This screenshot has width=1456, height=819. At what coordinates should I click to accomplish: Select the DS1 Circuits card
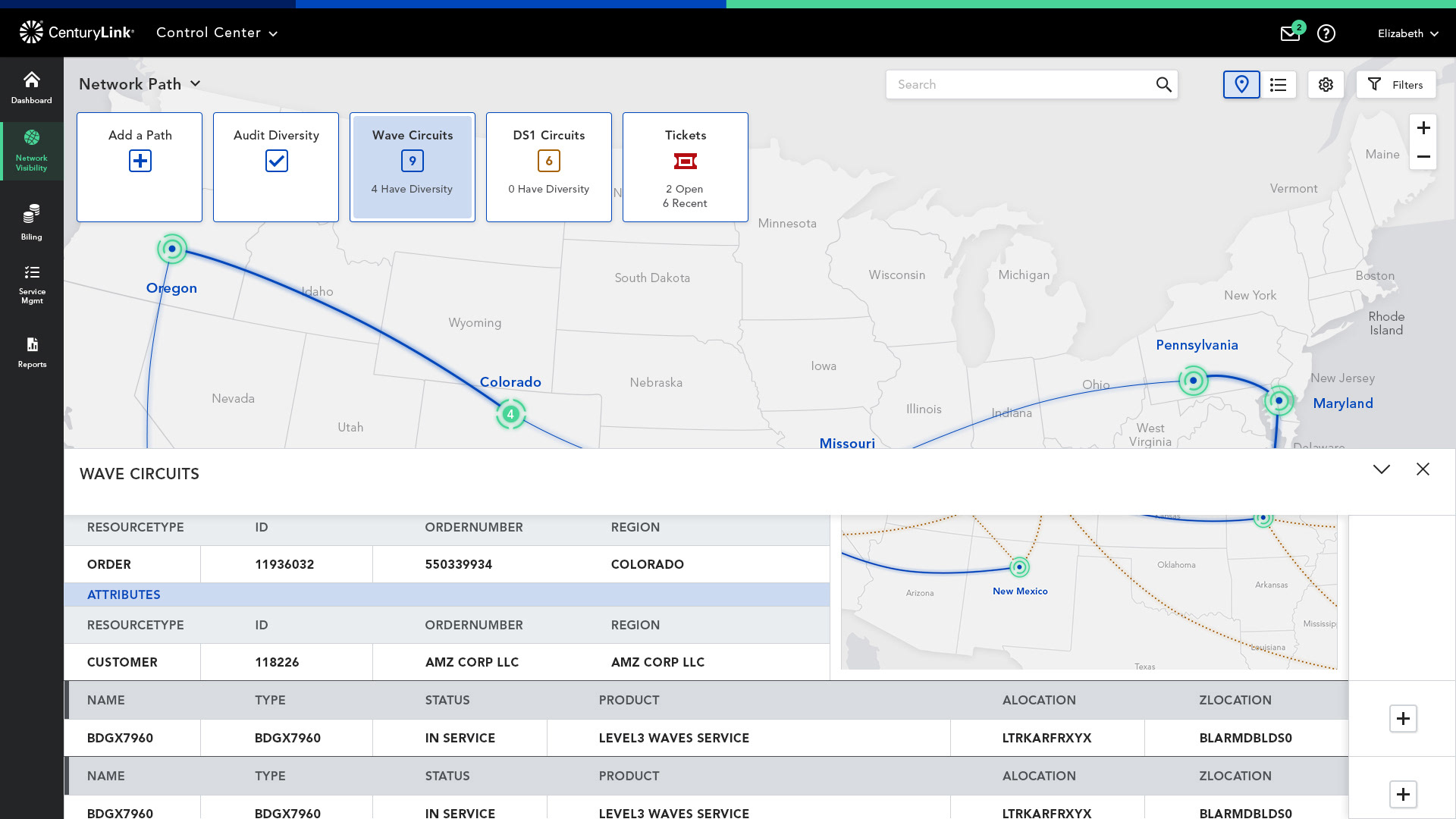[549, 168]
